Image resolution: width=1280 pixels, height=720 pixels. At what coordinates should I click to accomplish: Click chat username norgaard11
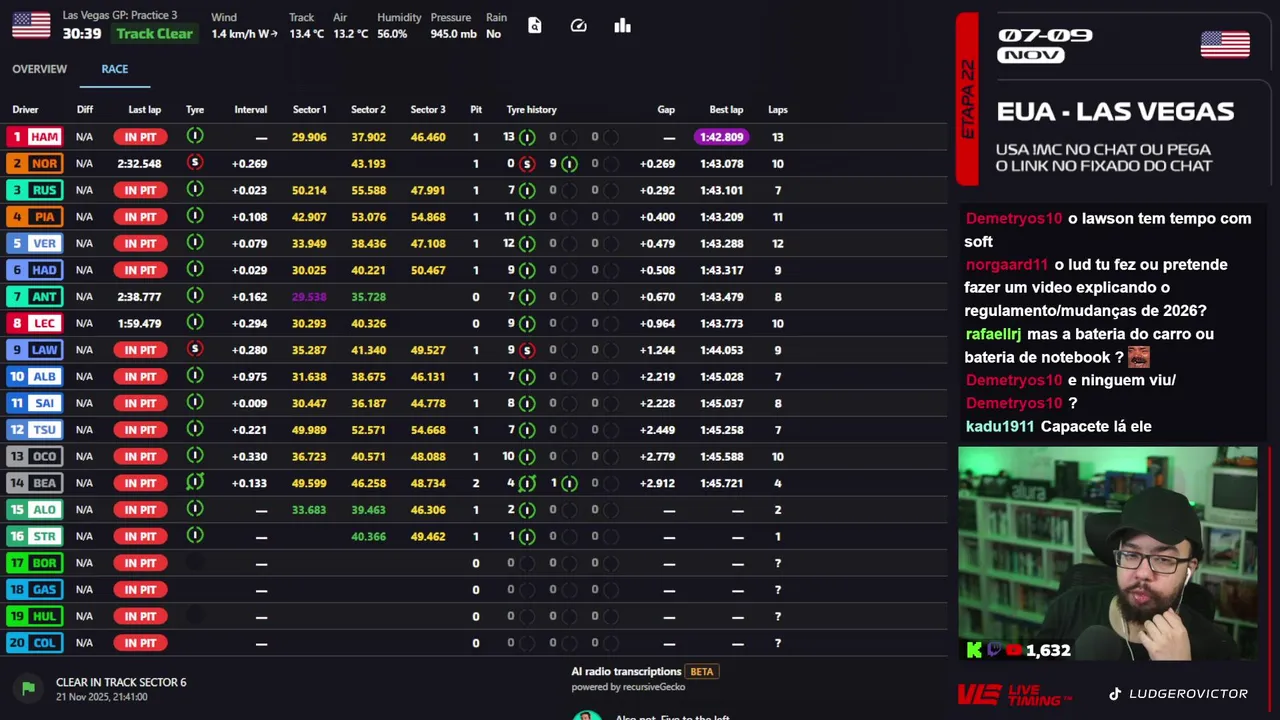[1007, 265]
